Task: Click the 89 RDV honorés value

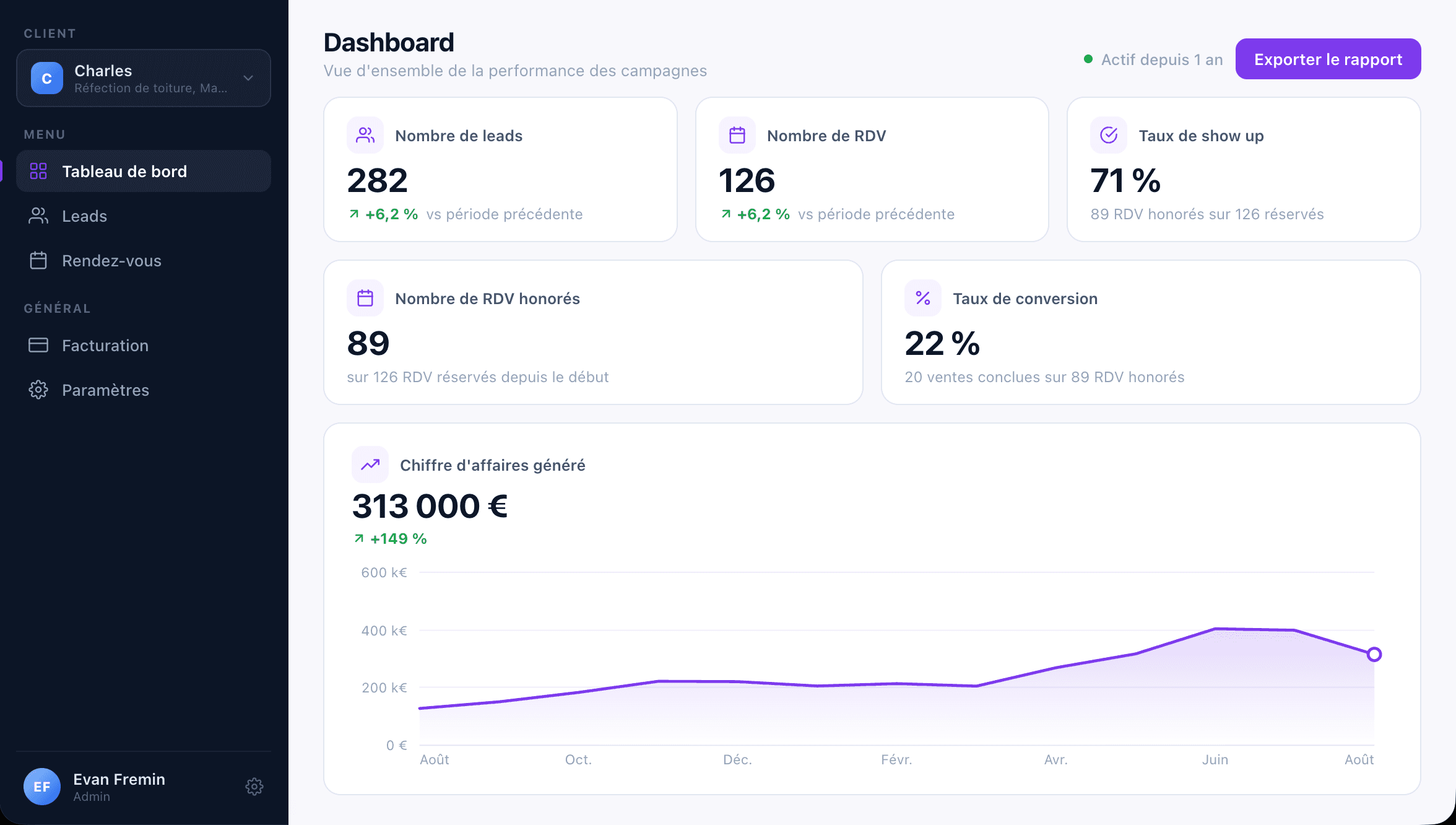Action: (x=368, y=343)
